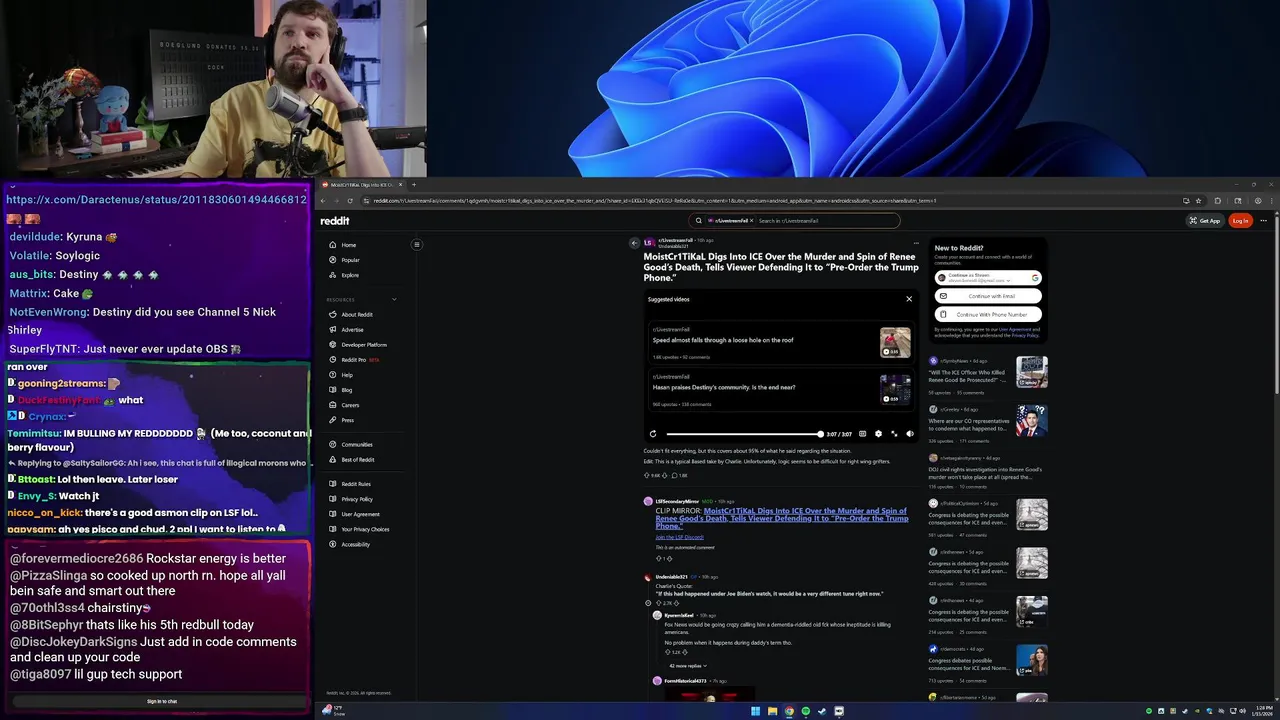
Task: Bookmark this page star icon
Action: point(1198,201)
